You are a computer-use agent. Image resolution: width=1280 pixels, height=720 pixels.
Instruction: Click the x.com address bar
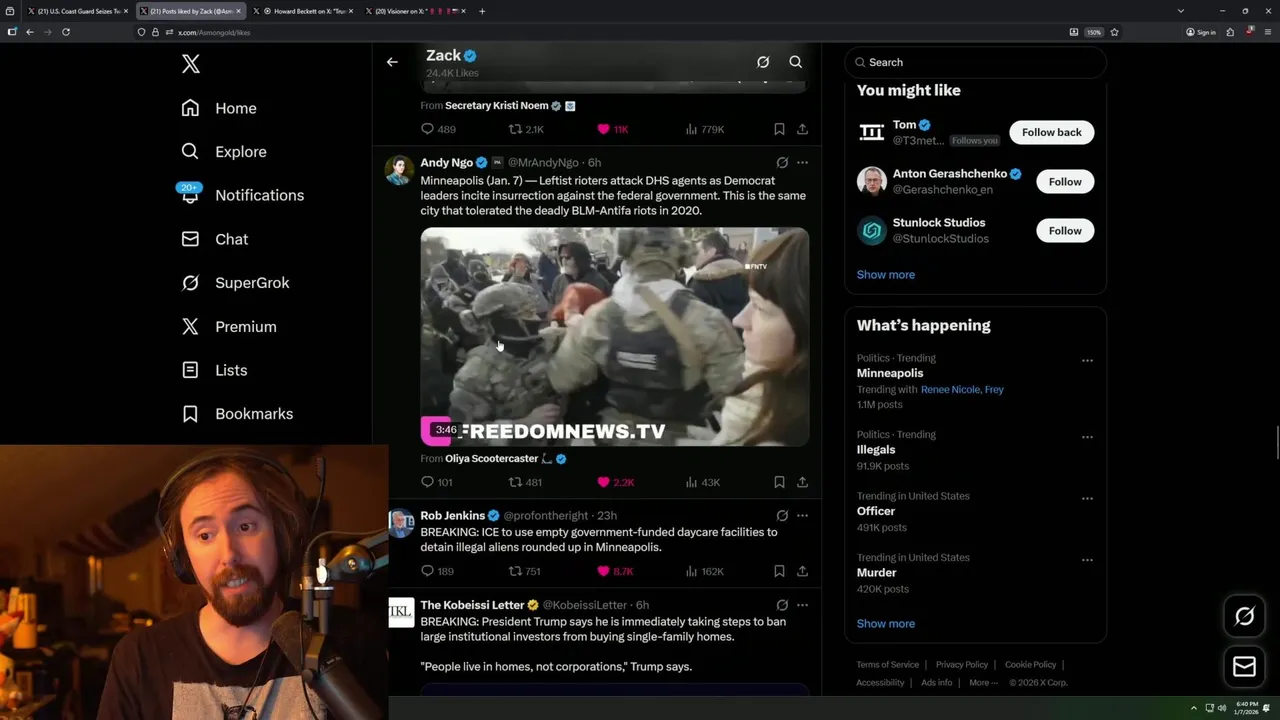(x=600, y=32)
